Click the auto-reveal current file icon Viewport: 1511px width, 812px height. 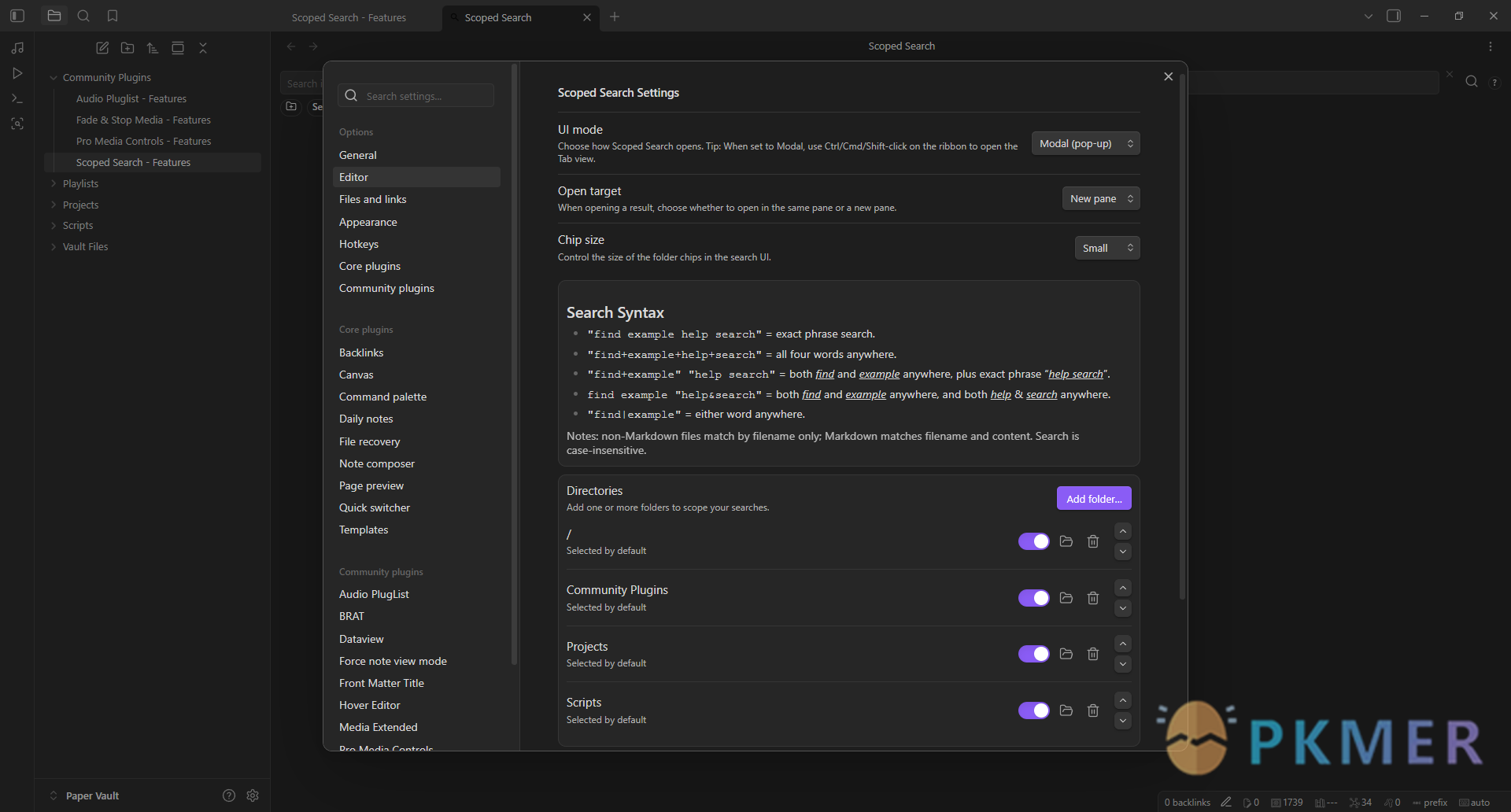click(178, 48)
